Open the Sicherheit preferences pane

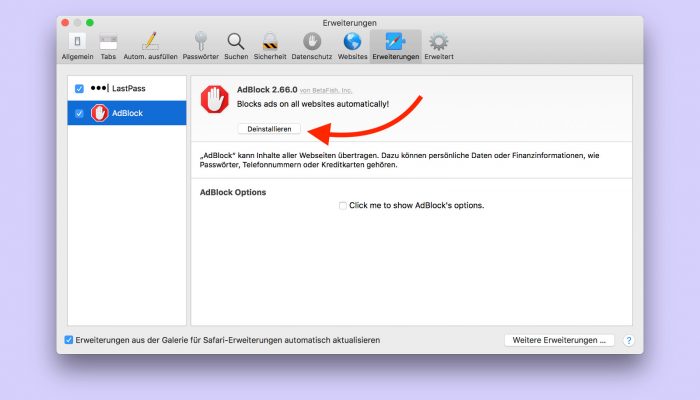[x=270, y=46]
